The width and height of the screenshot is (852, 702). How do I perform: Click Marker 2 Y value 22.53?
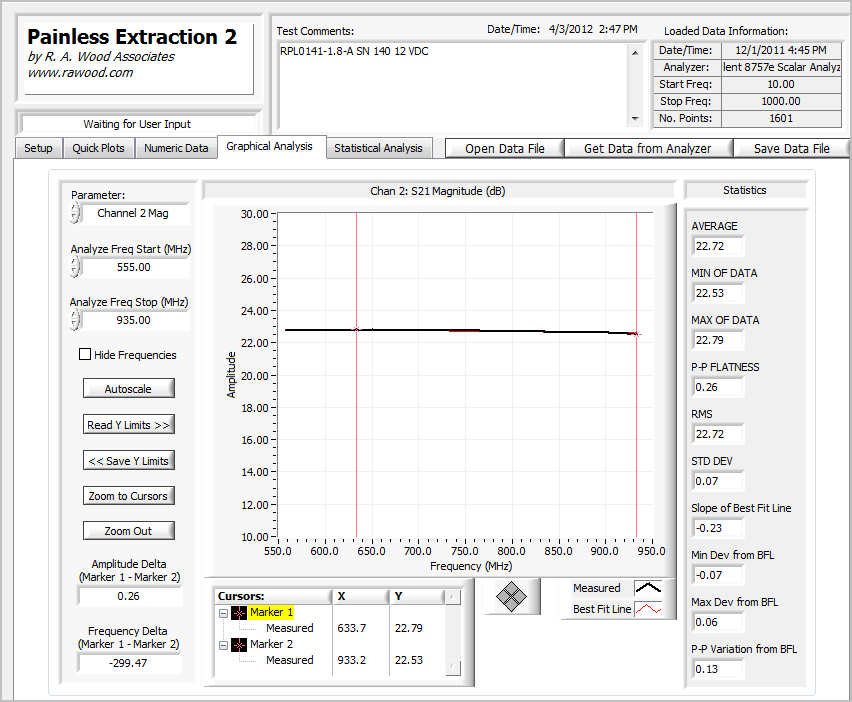pos(409,660)
